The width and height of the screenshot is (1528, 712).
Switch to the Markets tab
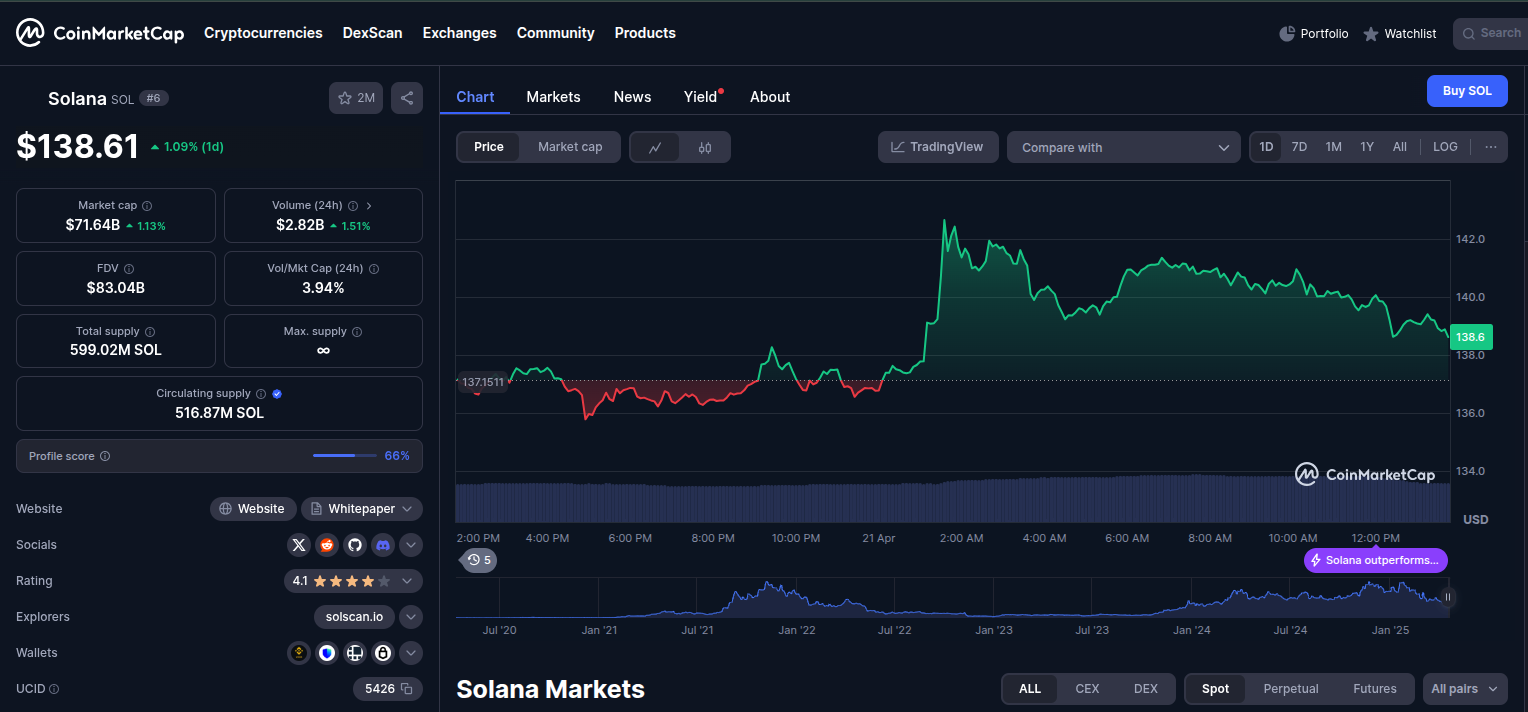coord(553,97)
